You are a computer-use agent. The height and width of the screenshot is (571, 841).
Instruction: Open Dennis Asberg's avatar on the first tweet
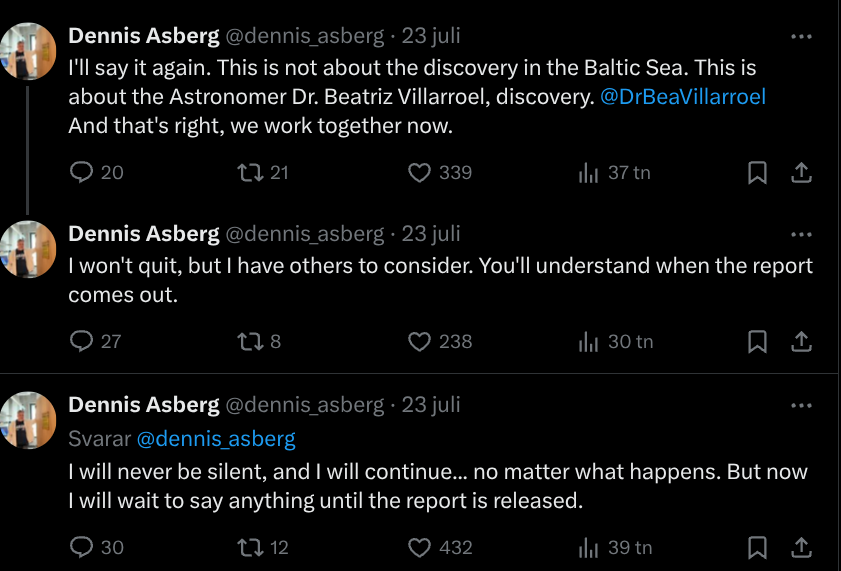28,50
